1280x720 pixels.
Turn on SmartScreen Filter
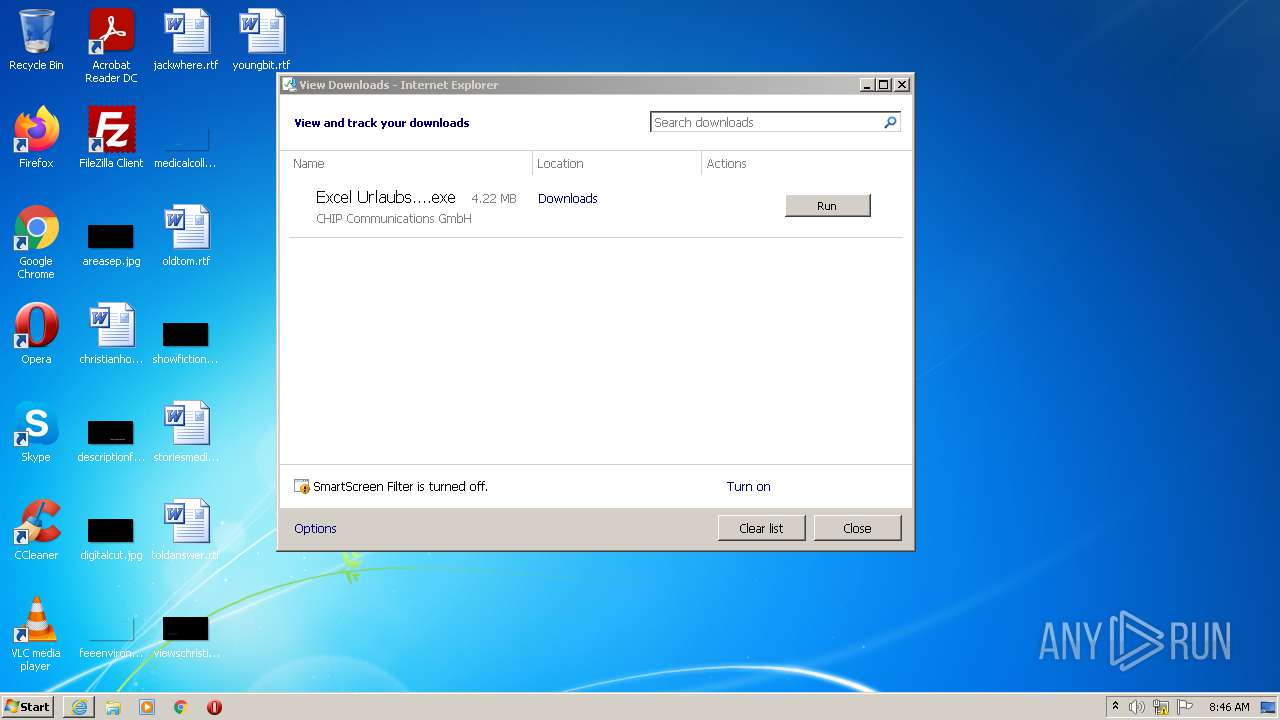748,486
